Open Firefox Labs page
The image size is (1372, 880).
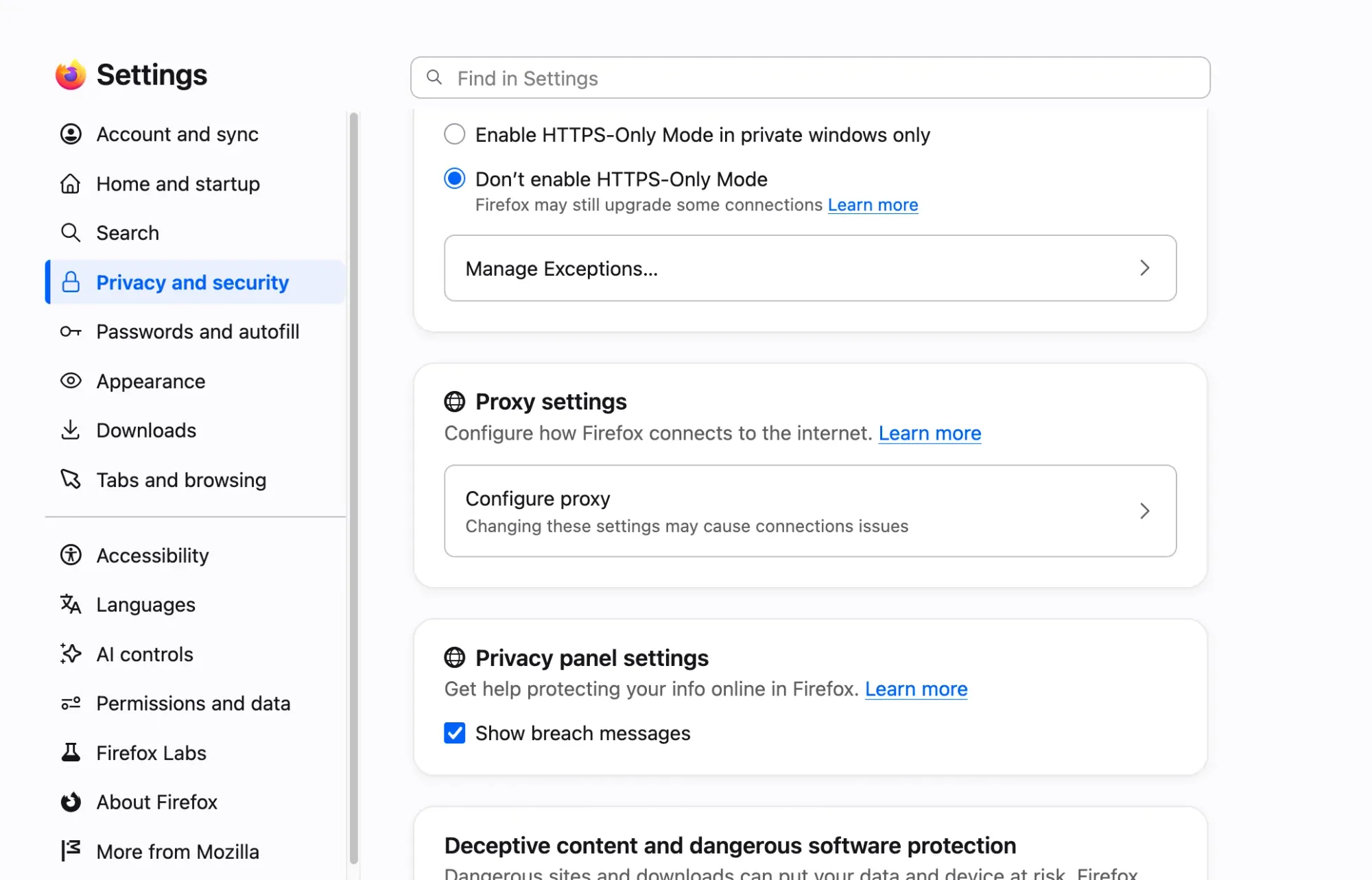tap(196, 752)
